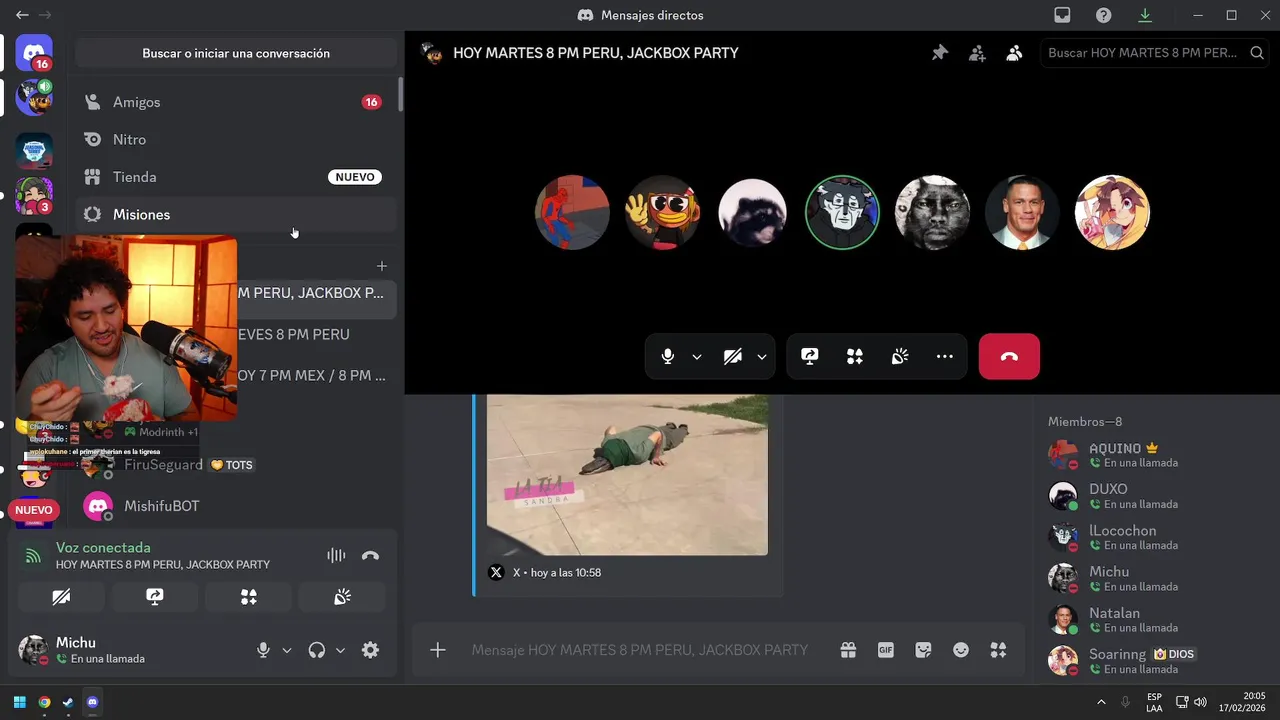This screenshot has height=720, width=1280.
Task: Toggle camera in voice connected panel
Action: point(61,597)
